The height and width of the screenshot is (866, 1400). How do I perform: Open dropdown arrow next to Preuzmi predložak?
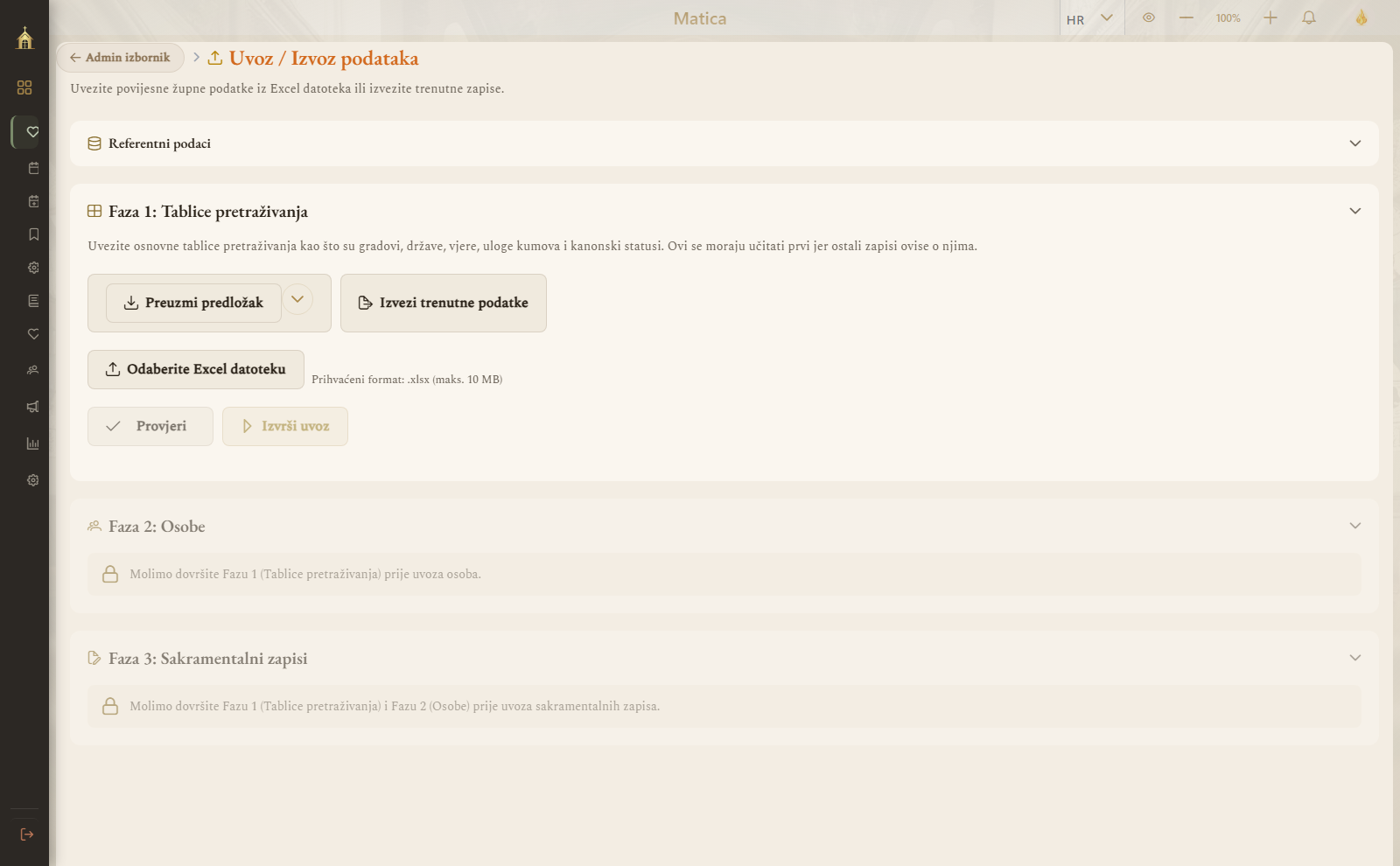click(297, 299)
